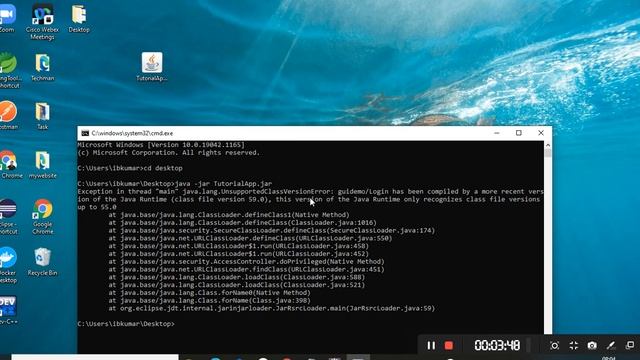640x360 pixels.
Task: Click the recorder region capture icon
Action: (554, 345)
